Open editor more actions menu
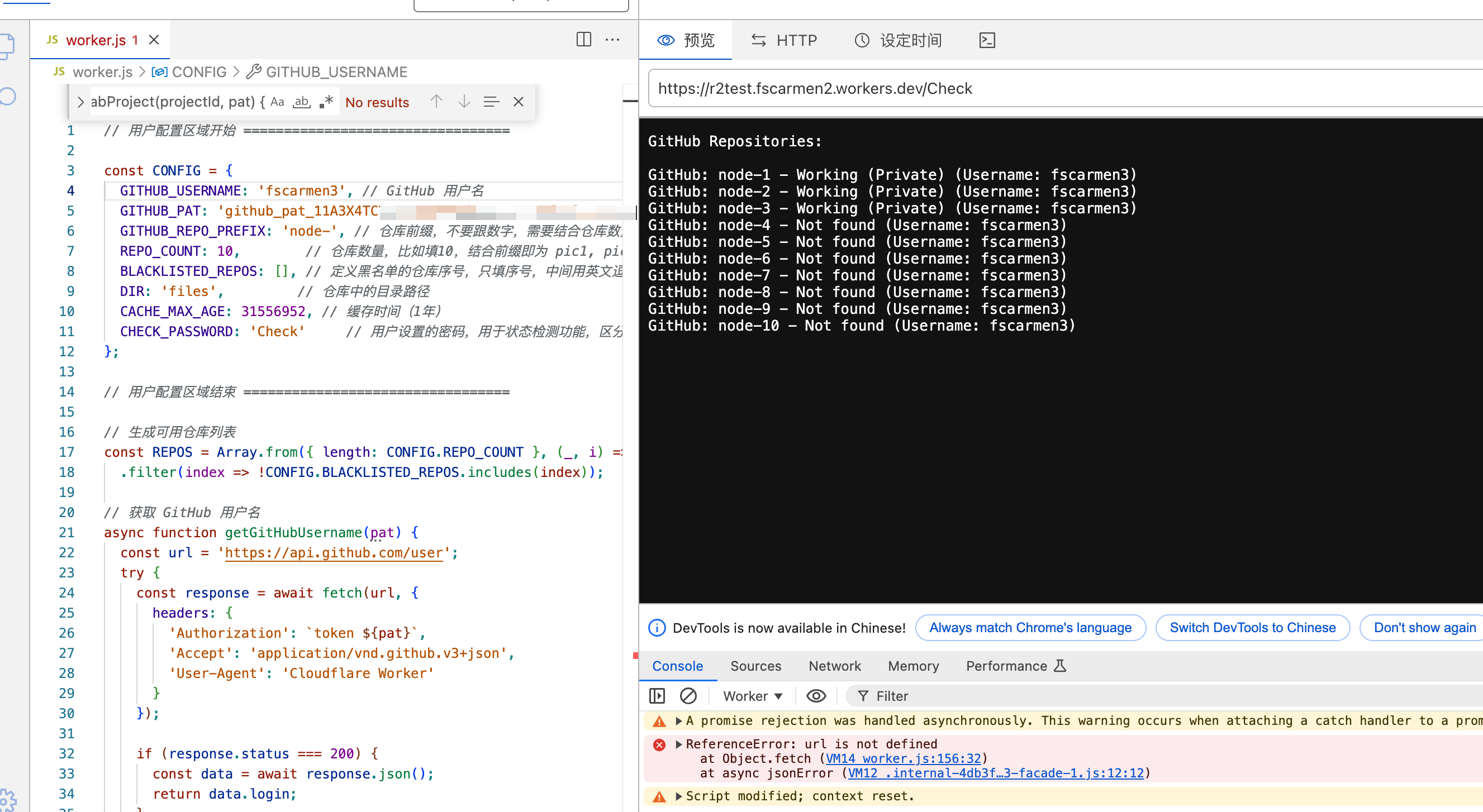The image size is (1483, 812). point(612,39)
